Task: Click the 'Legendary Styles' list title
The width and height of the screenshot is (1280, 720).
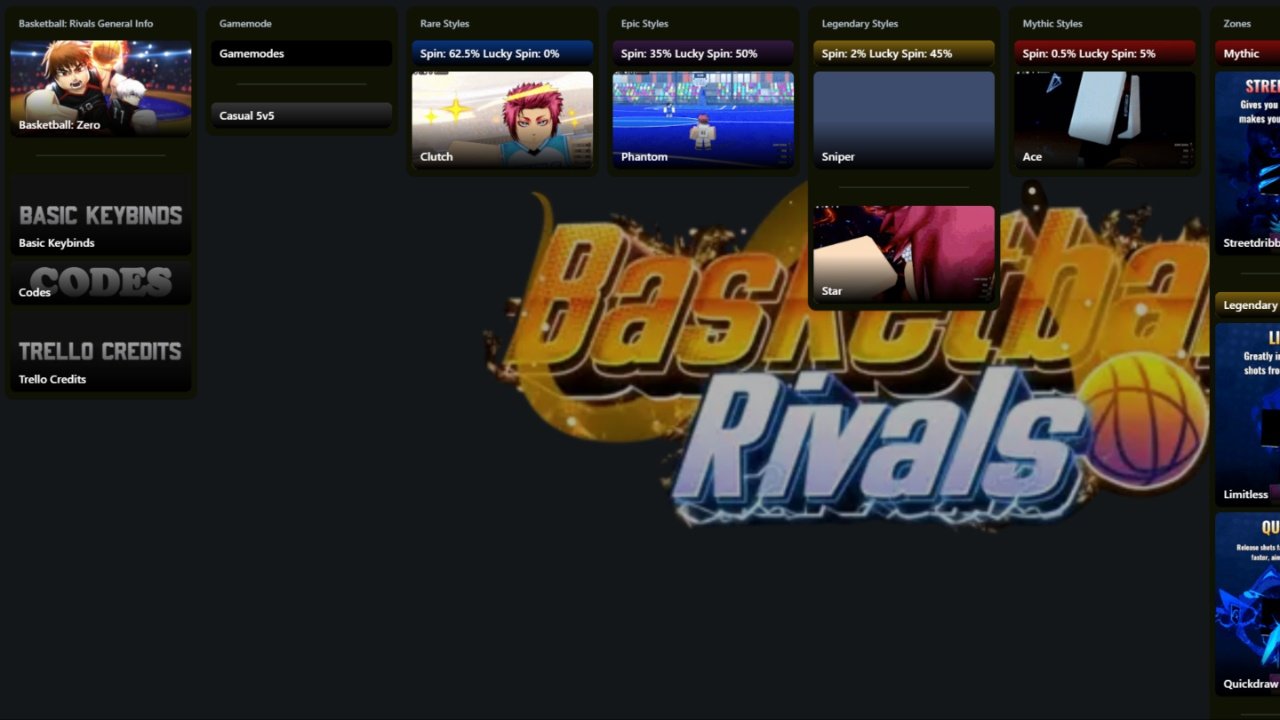Action: coord(860,23)
